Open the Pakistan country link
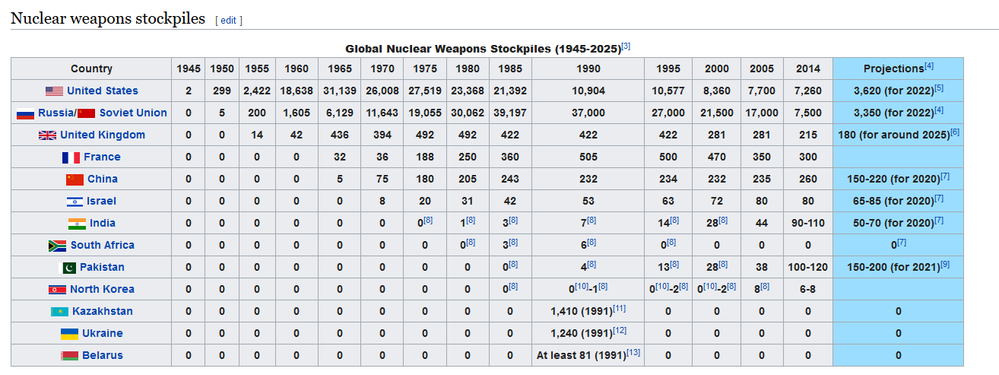 click(103, 267)
